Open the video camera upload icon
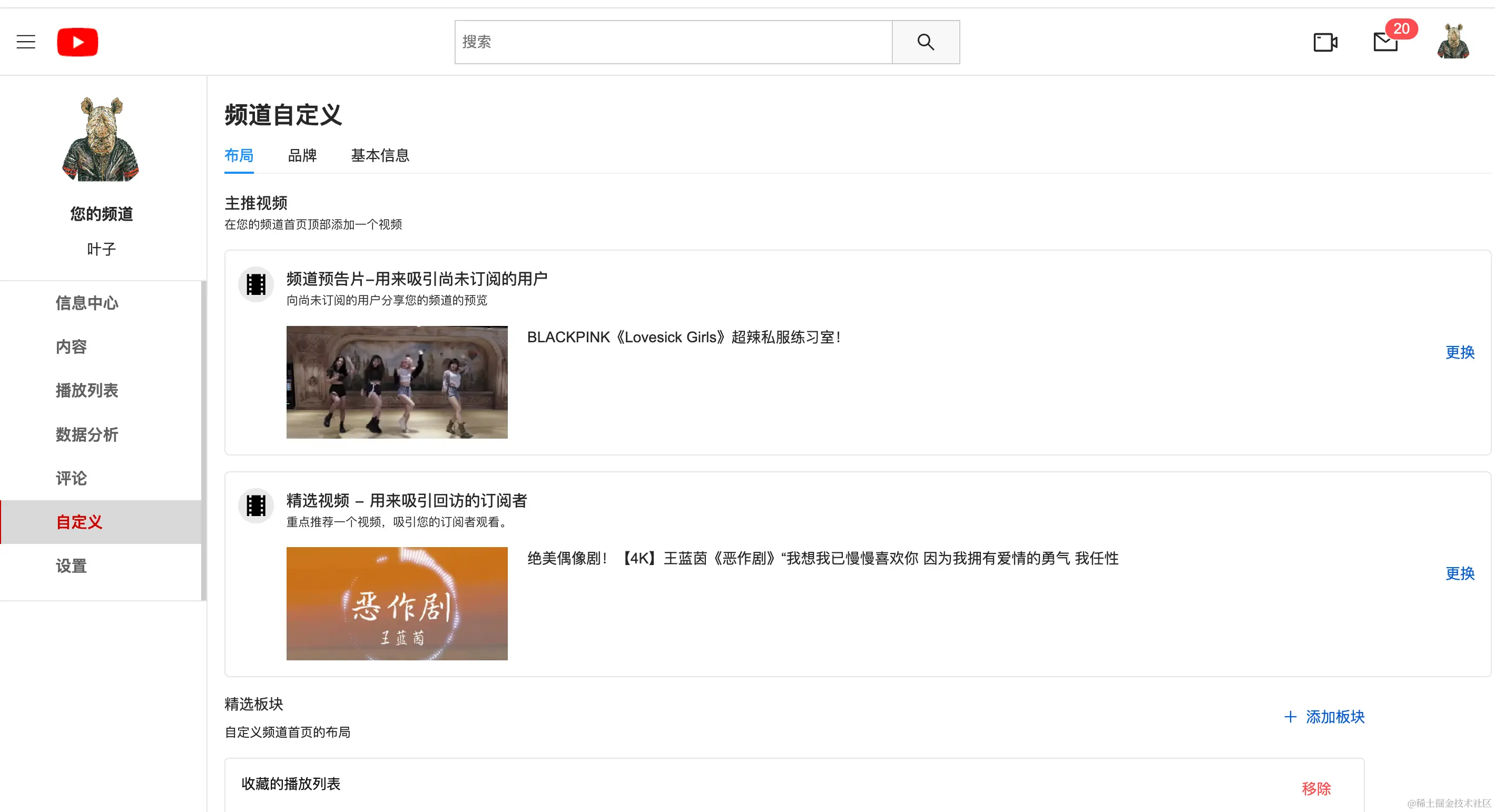This screenshot has height=812, width=1495. tap(1325, 42)
